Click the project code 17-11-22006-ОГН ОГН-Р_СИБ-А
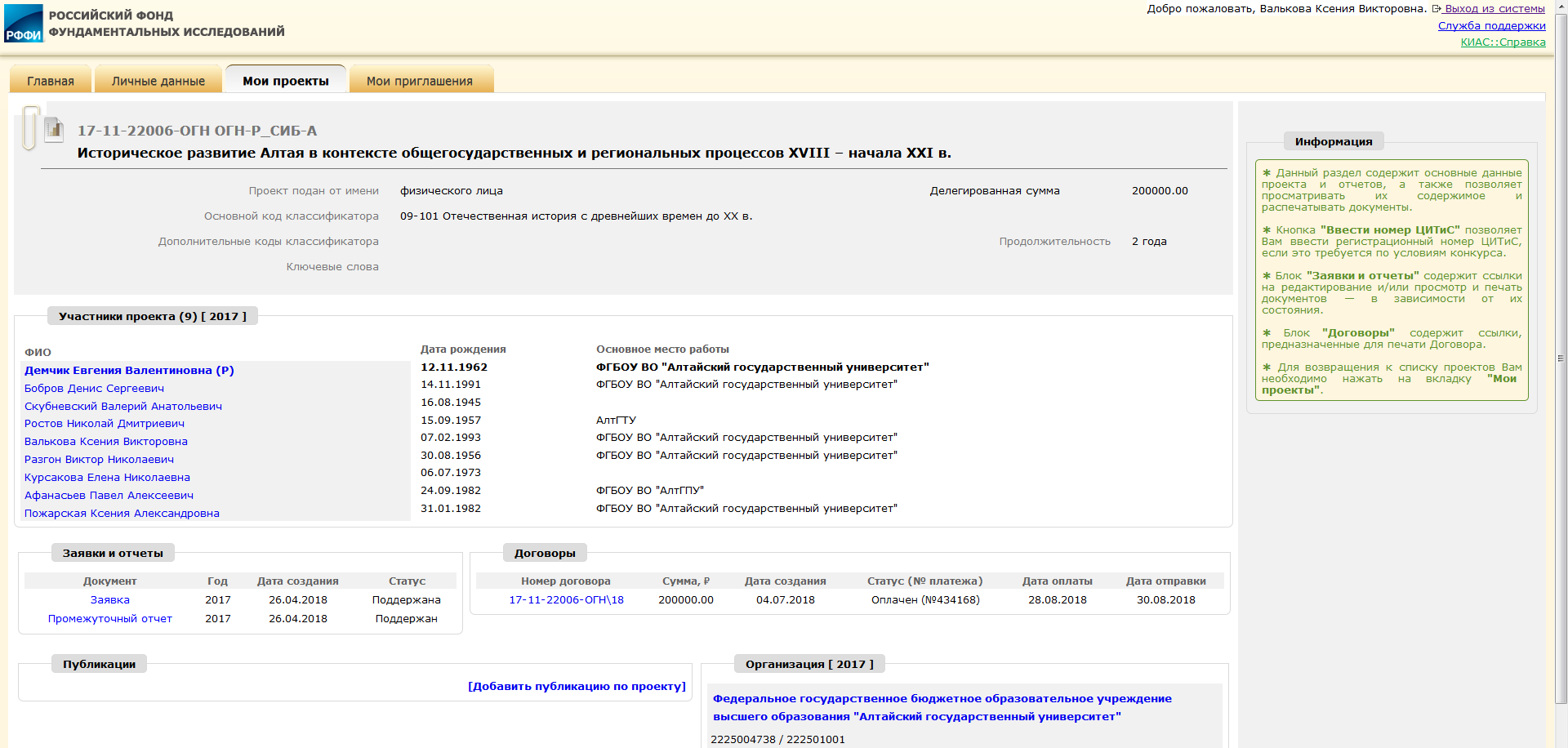 [197, 131]
